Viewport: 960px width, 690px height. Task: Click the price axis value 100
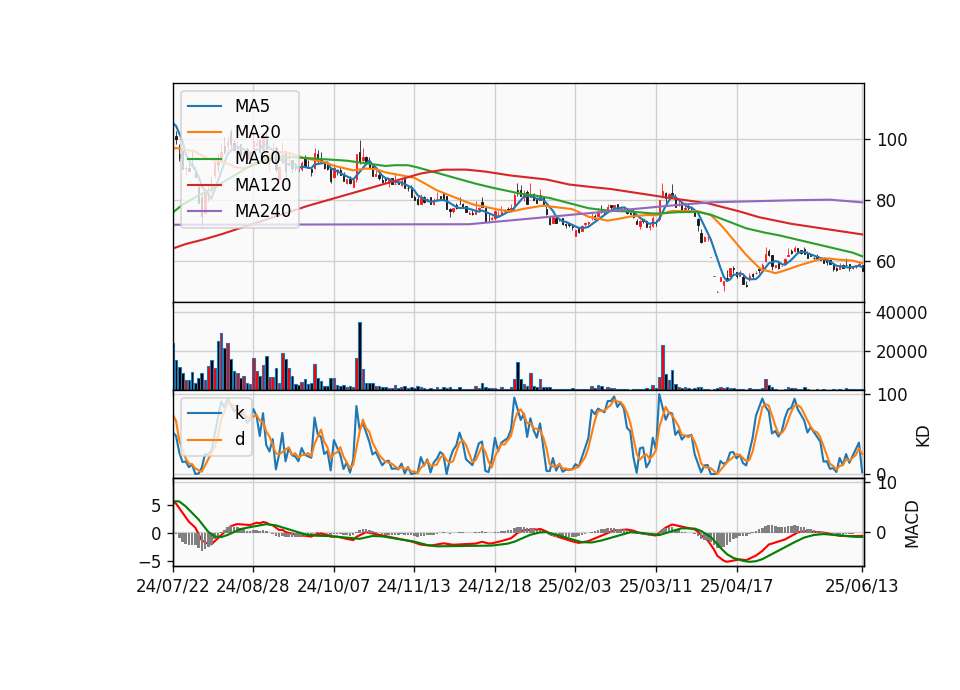pyautogui.click(x=892, y=140)
